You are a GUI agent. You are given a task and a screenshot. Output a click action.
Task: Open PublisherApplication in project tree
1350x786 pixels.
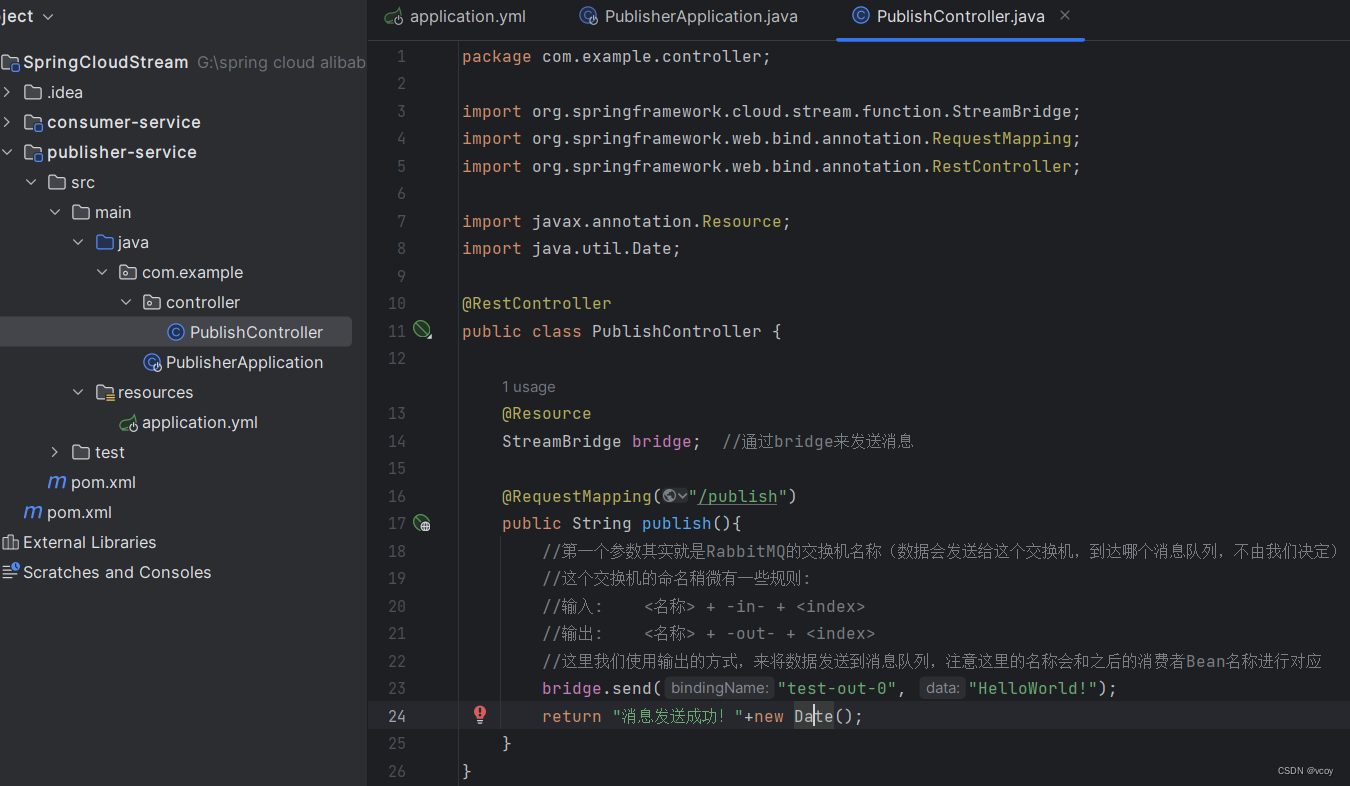coord(244,362)
